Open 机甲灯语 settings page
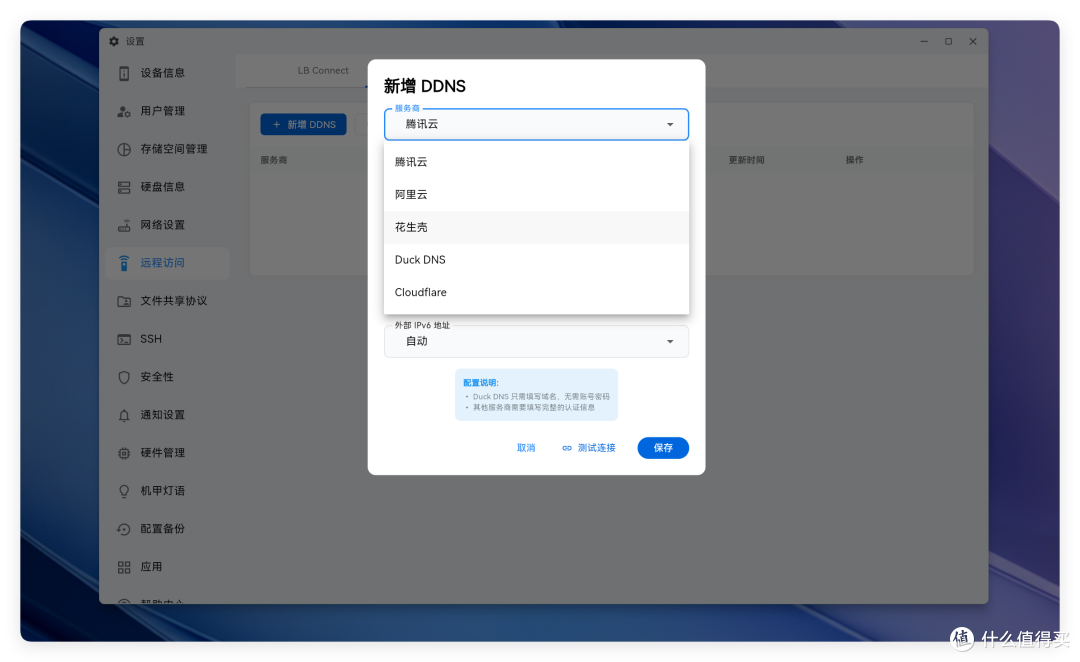This screenshot has height=662, width=1080. point(167,491)
